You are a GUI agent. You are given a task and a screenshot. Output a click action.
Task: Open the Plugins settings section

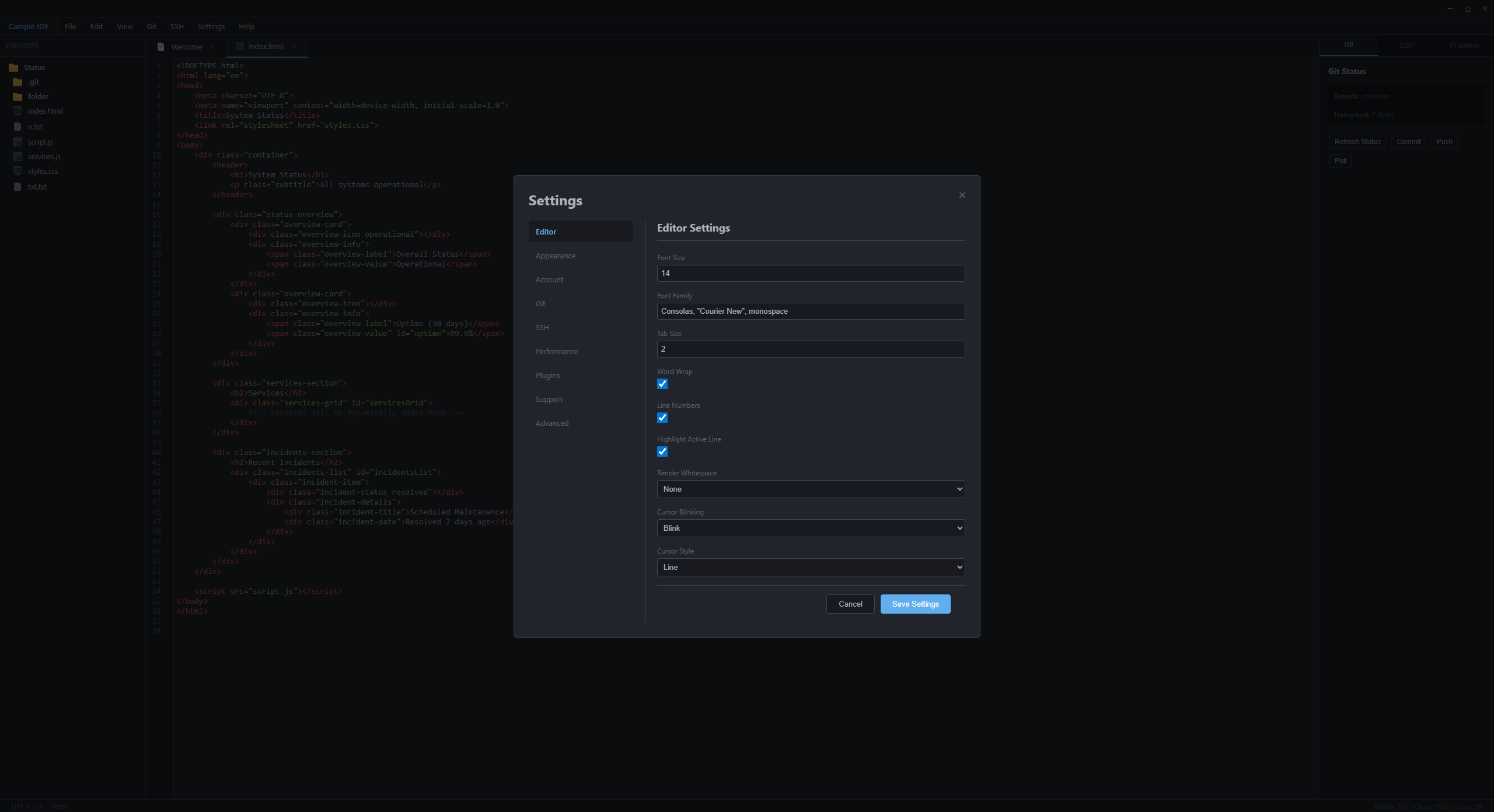(547, 375)
